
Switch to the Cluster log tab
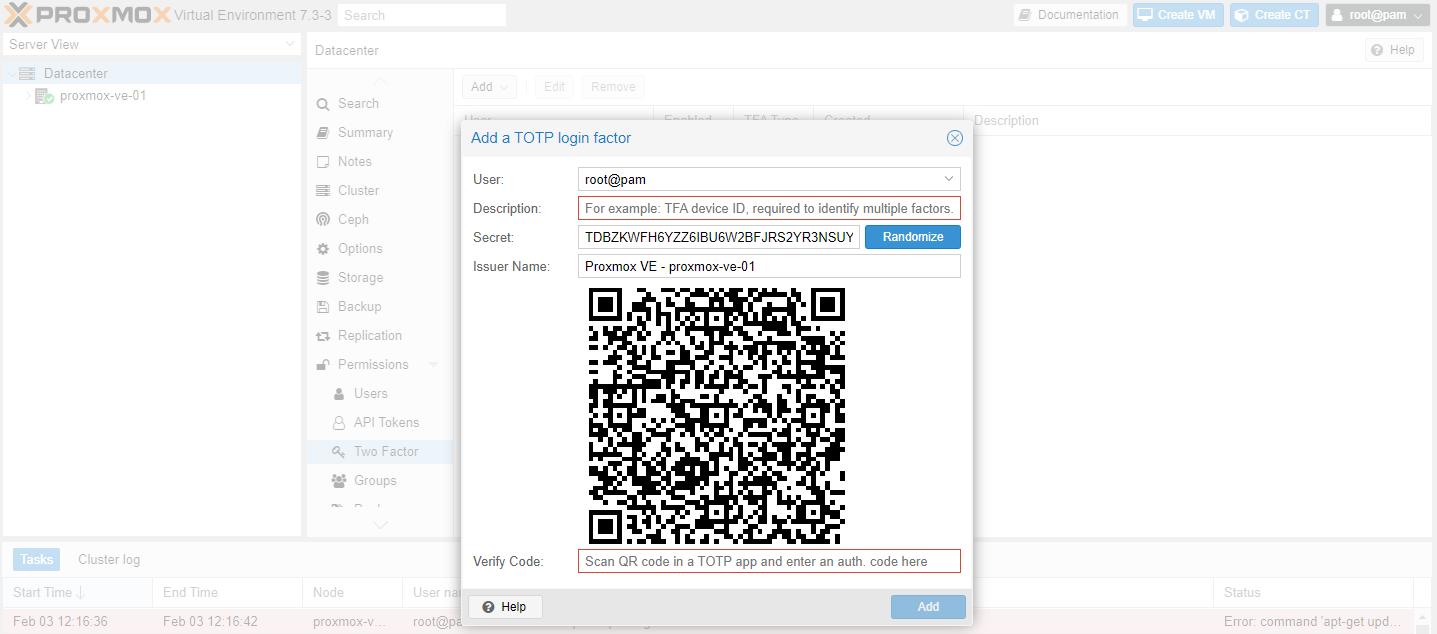(108, 559)
